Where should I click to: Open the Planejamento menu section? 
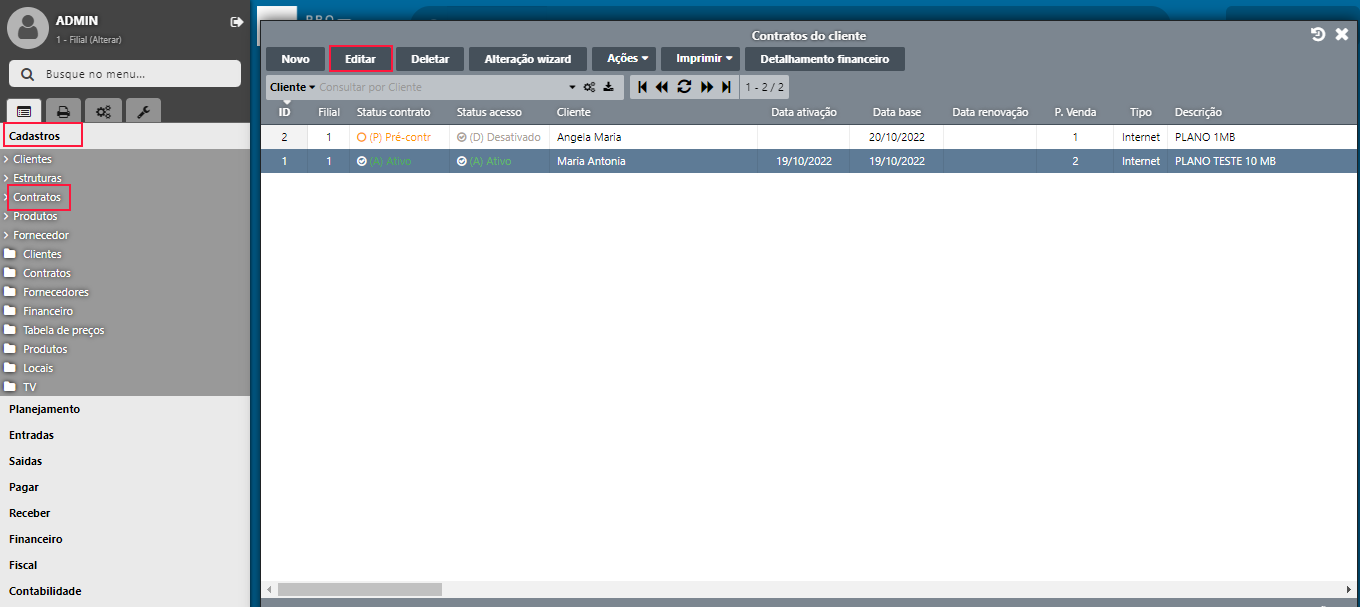pyautogui.click(x=44, y=409)
